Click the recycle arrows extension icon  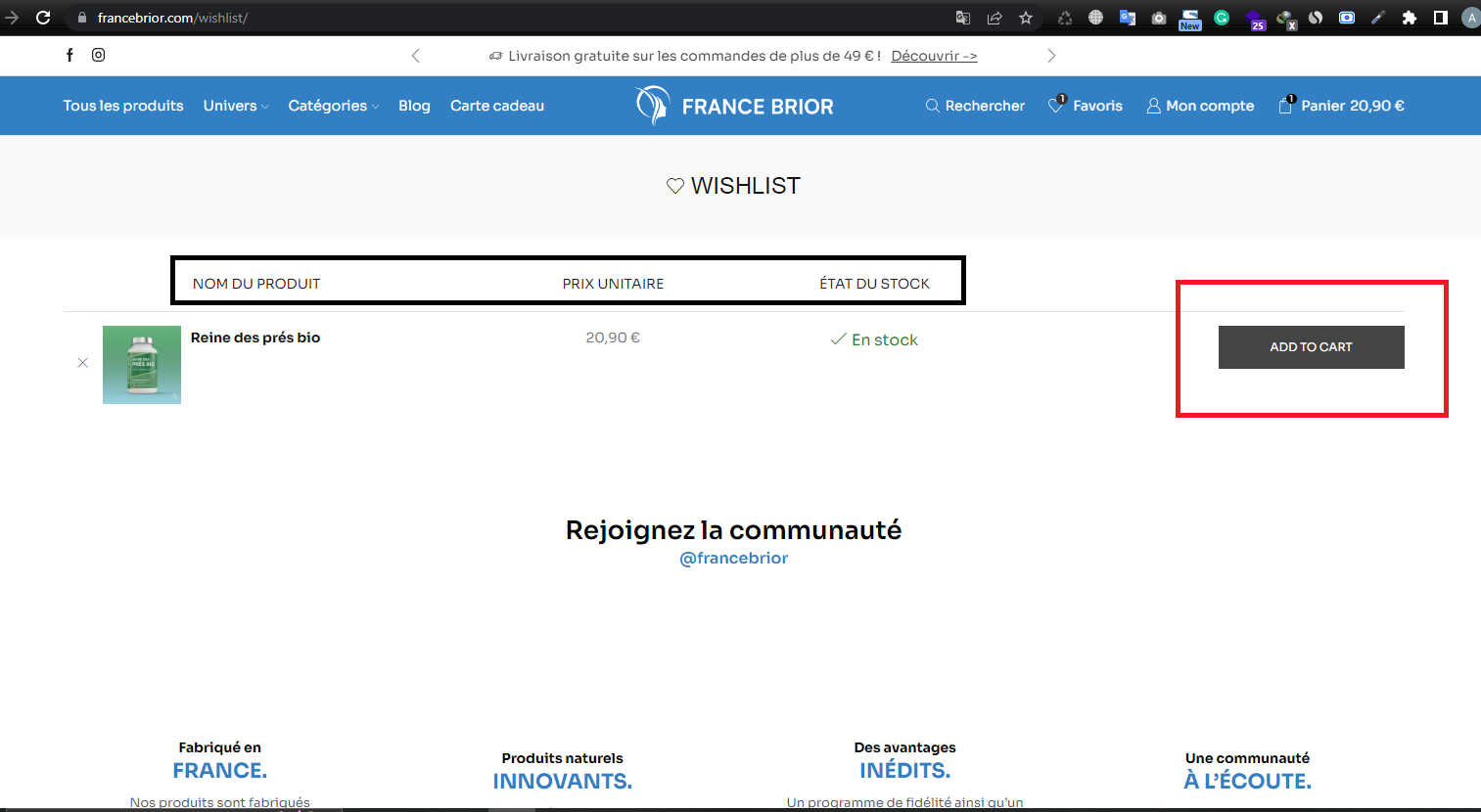(1065, 18)
